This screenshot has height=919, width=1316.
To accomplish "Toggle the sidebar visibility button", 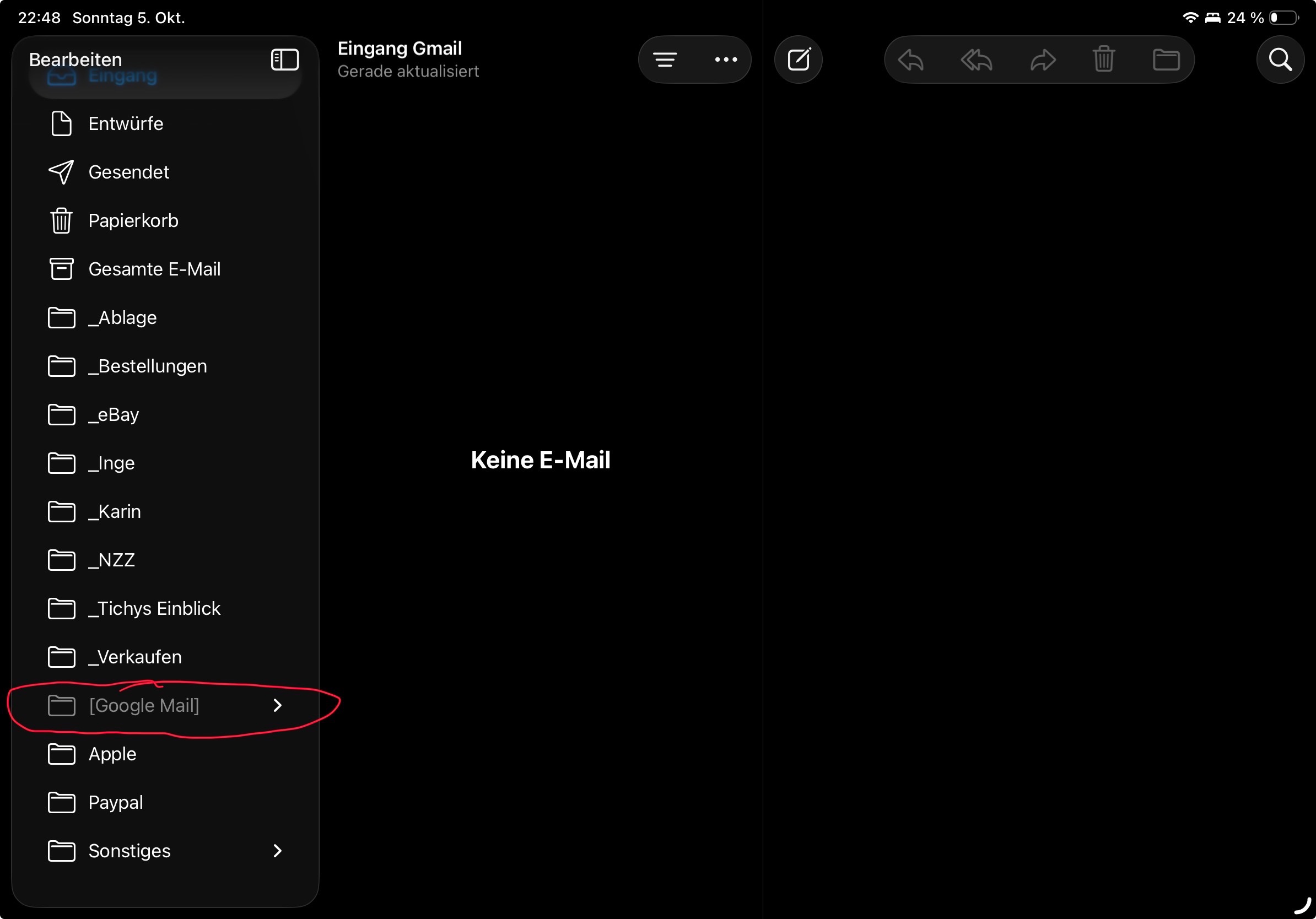I will (284, 60).
